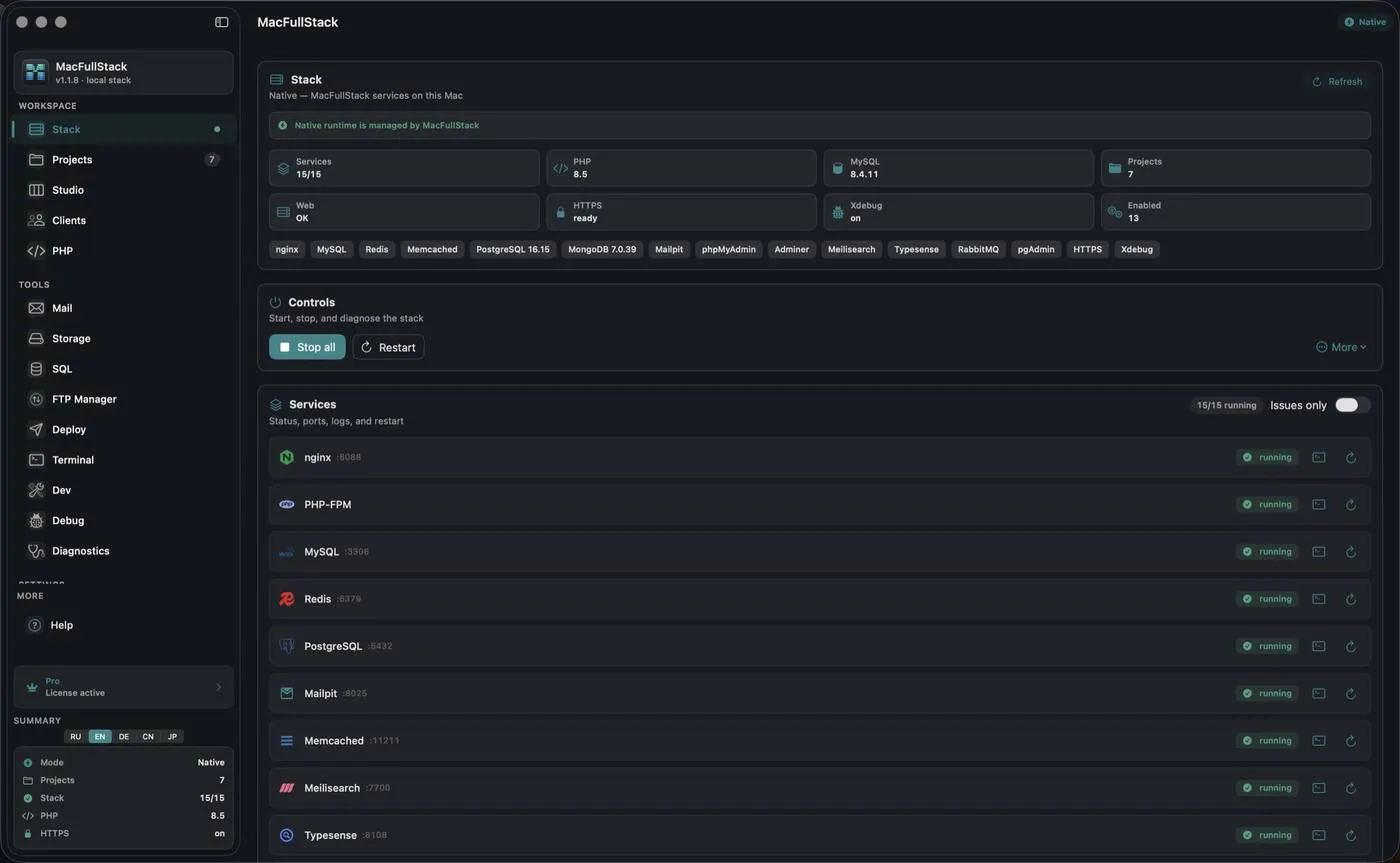Toggle the Issues only switch
The height and width of the screenshot is (863, 1400).
[1352, 405]
